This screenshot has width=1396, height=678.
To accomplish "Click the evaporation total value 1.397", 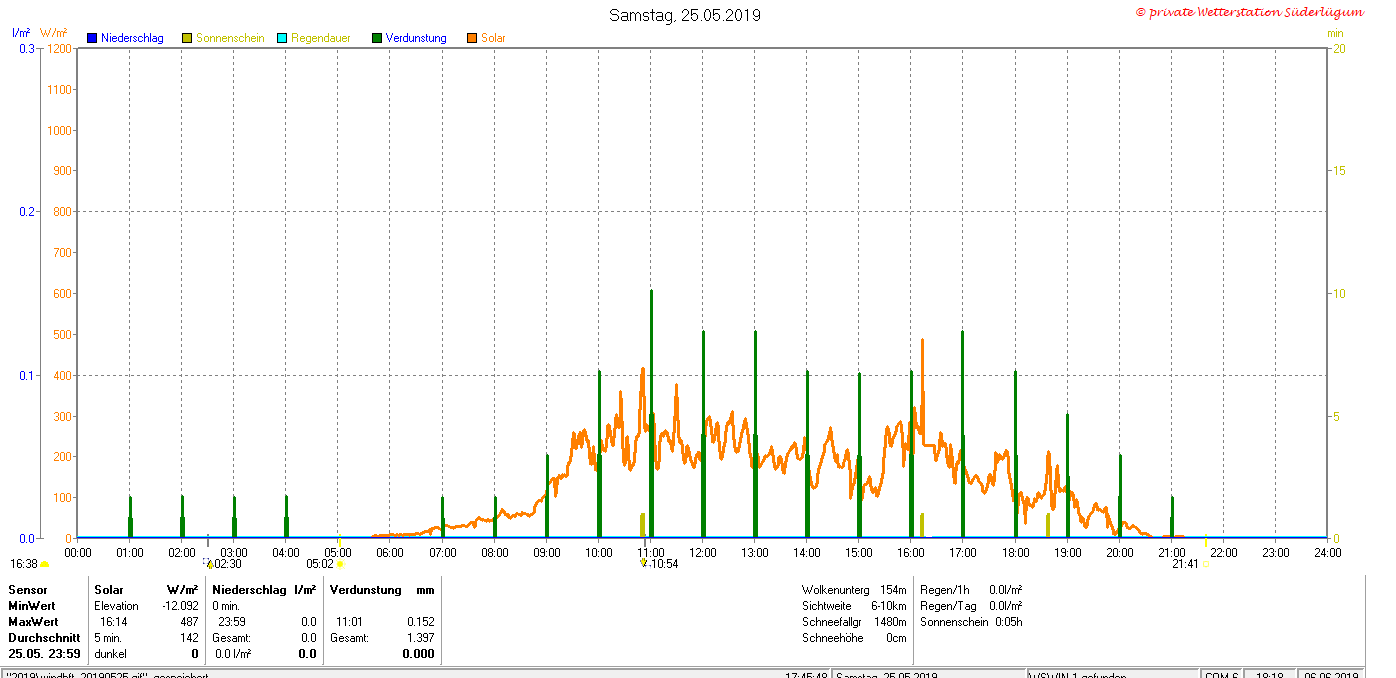I will [420, 638].
